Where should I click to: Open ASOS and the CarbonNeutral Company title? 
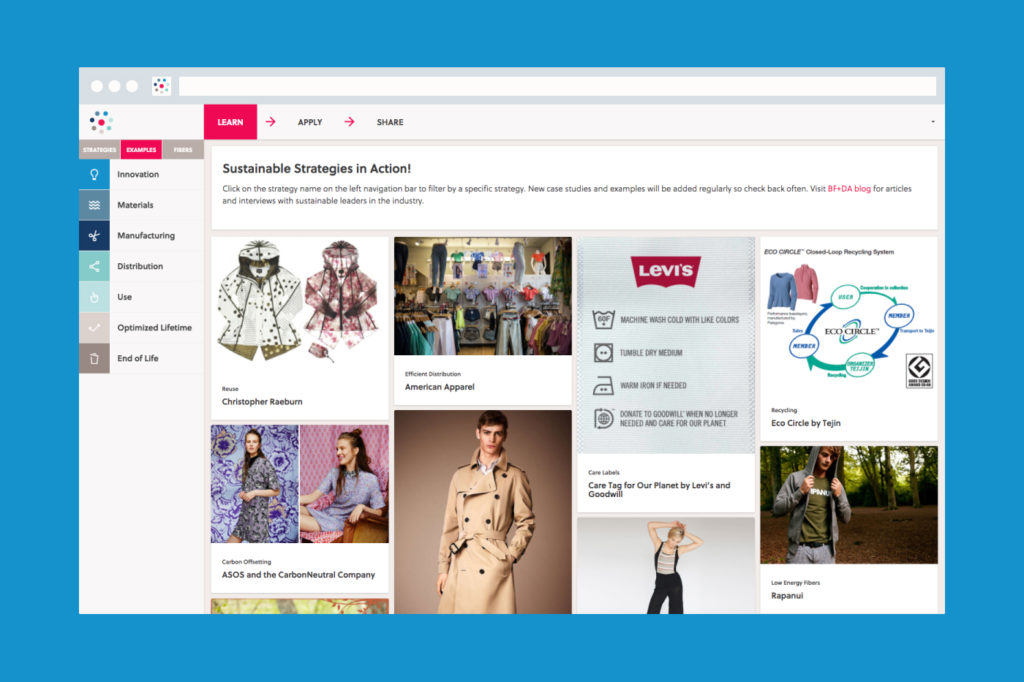[x=298, y=575]
